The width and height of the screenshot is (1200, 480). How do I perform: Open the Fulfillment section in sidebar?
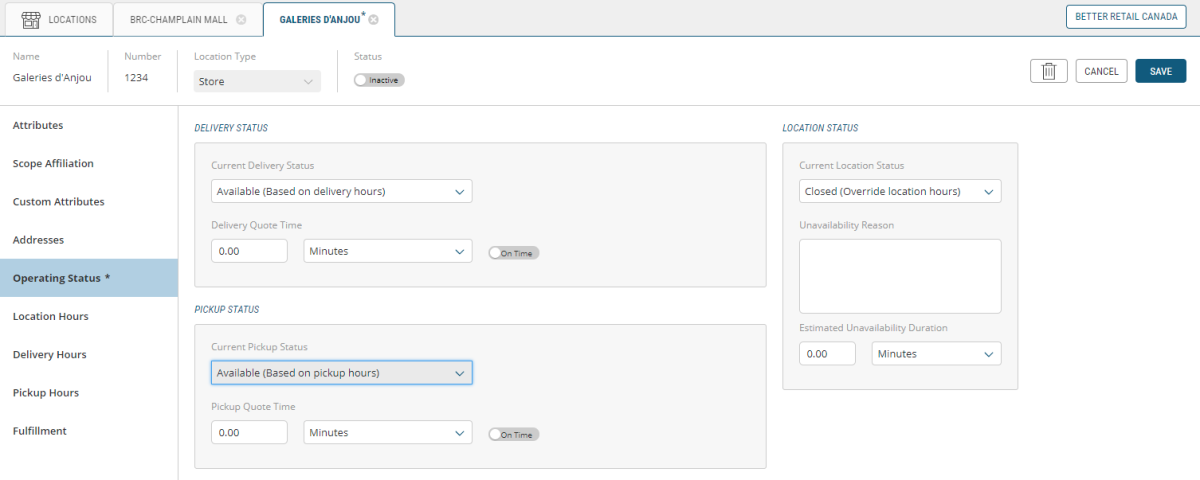(x=40, y=431)
